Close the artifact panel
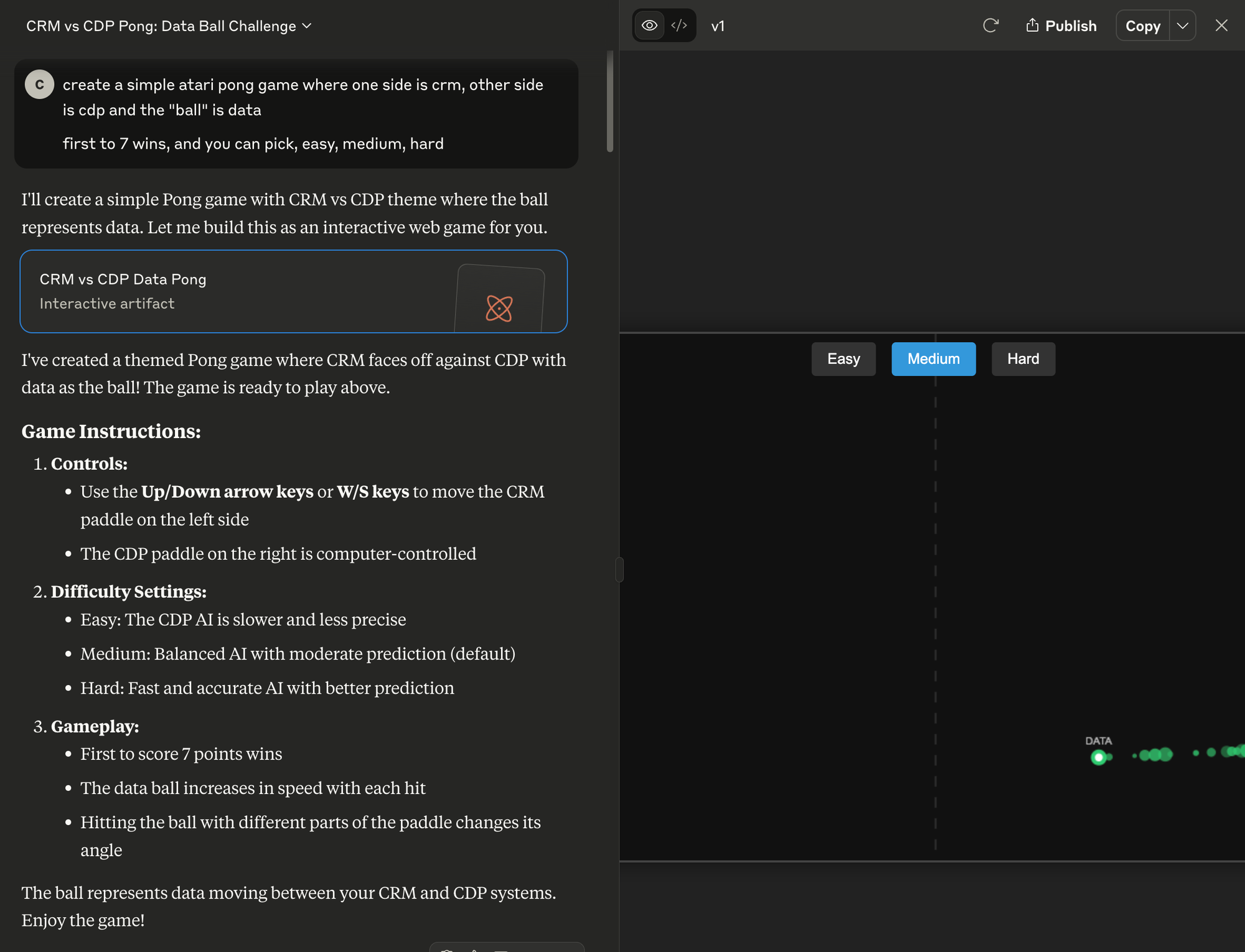The image size is (1245, 952). [1221, 26]
